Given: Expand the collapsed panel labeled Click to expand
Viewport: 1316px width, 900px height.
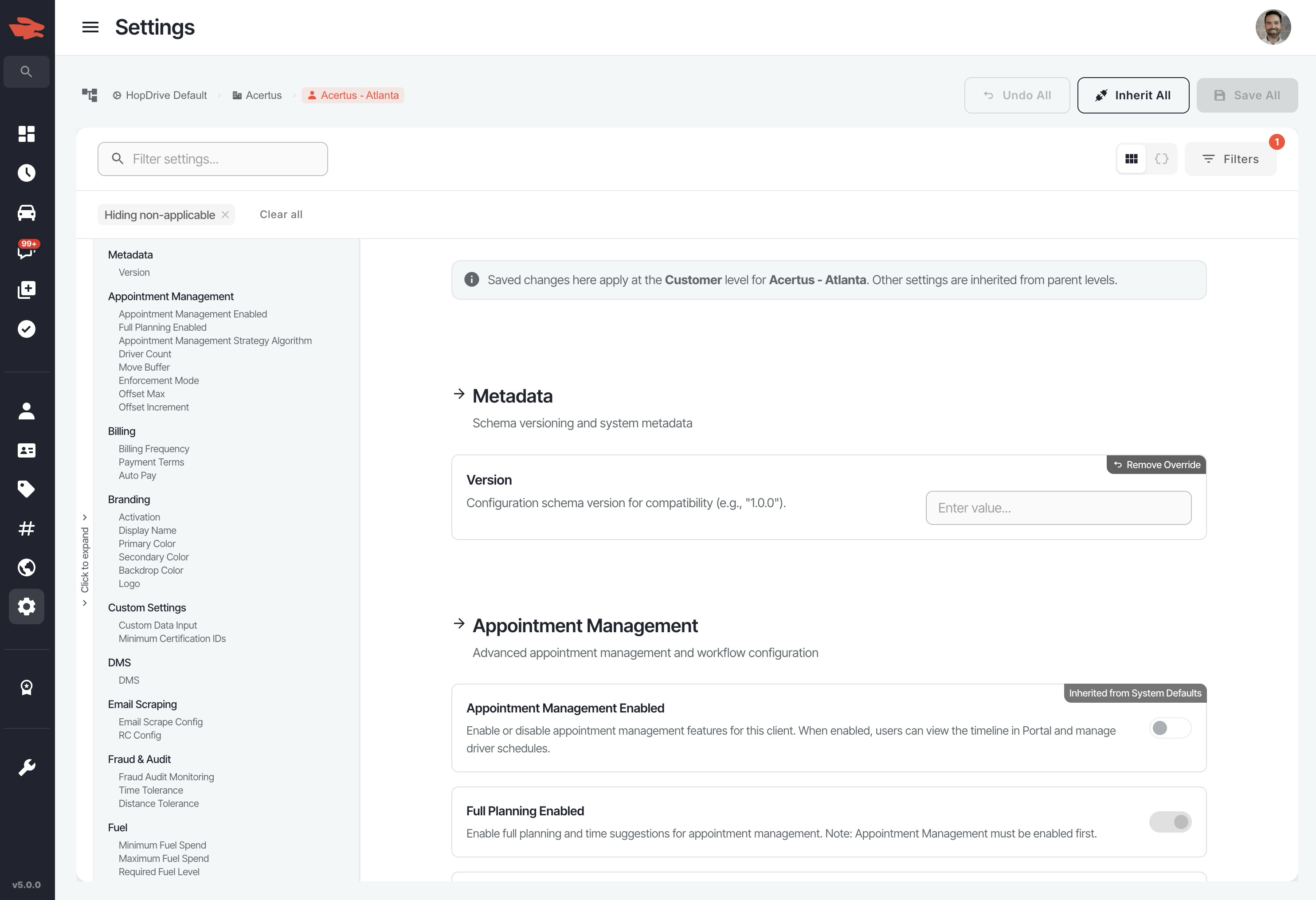Looking at the screenshot, I should 85,560.
